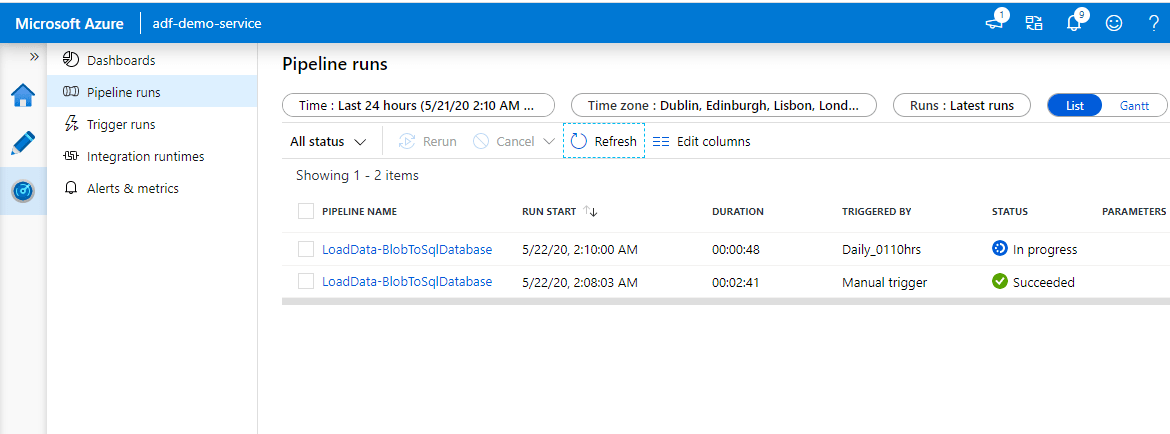Go to Trigger runs in sidebar
The width and height of the screenshot is (1170, 434).
tap(121, 124)
